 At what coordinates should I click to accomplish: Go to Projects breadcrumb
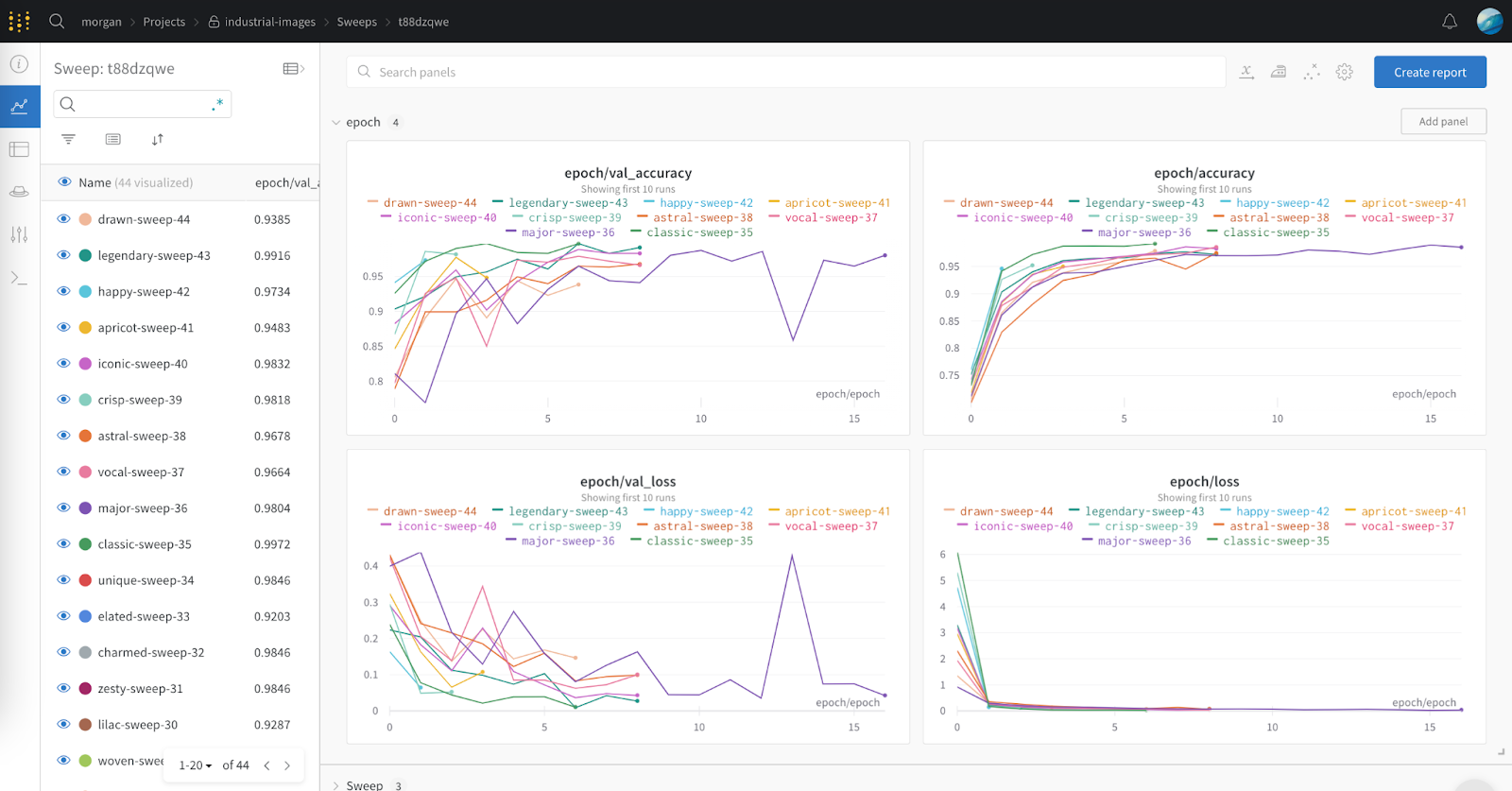[163, 22]
